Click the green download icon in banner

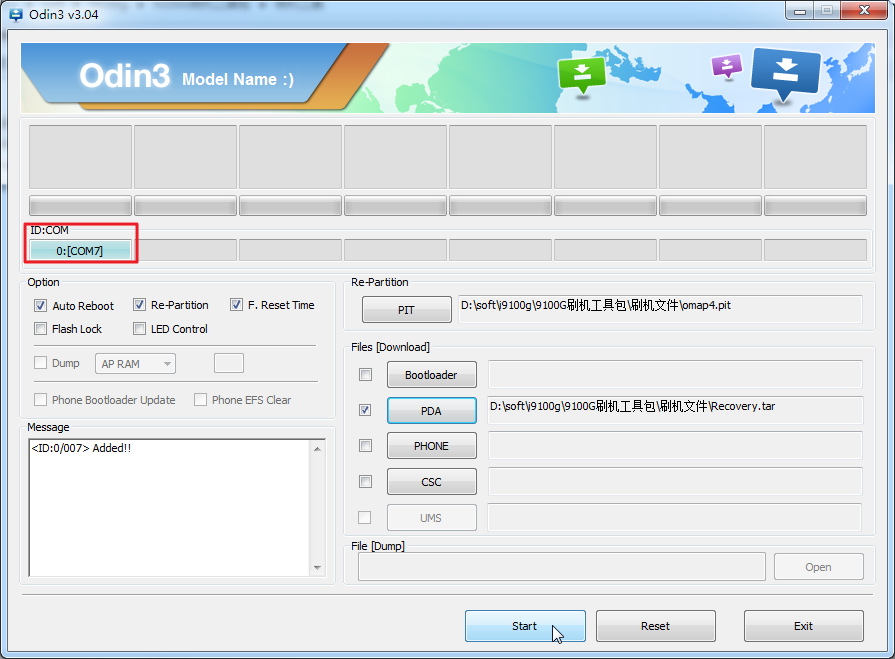coord(582,75)
